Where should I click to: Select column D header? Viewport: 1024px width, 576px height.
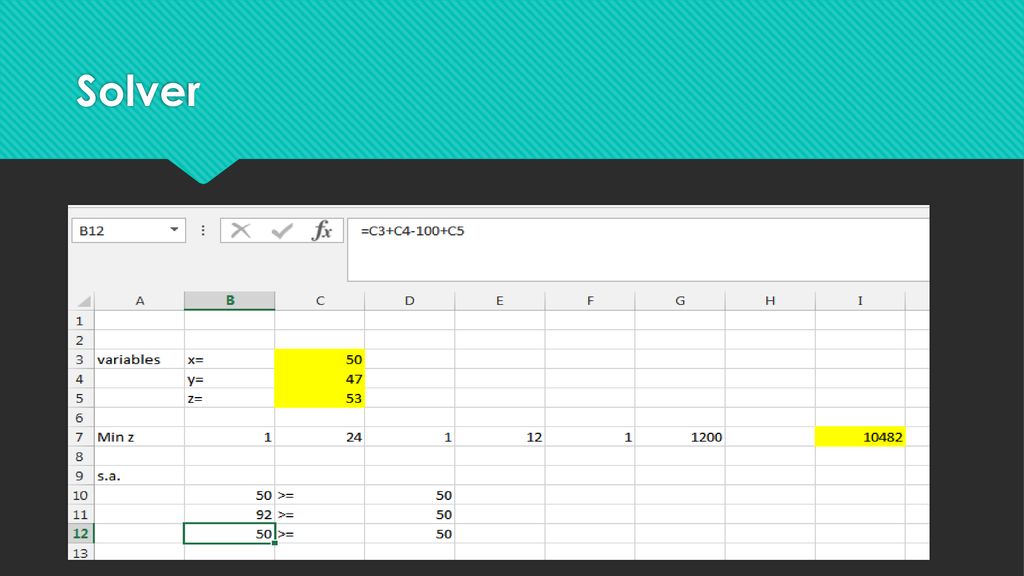coord(409,301)
